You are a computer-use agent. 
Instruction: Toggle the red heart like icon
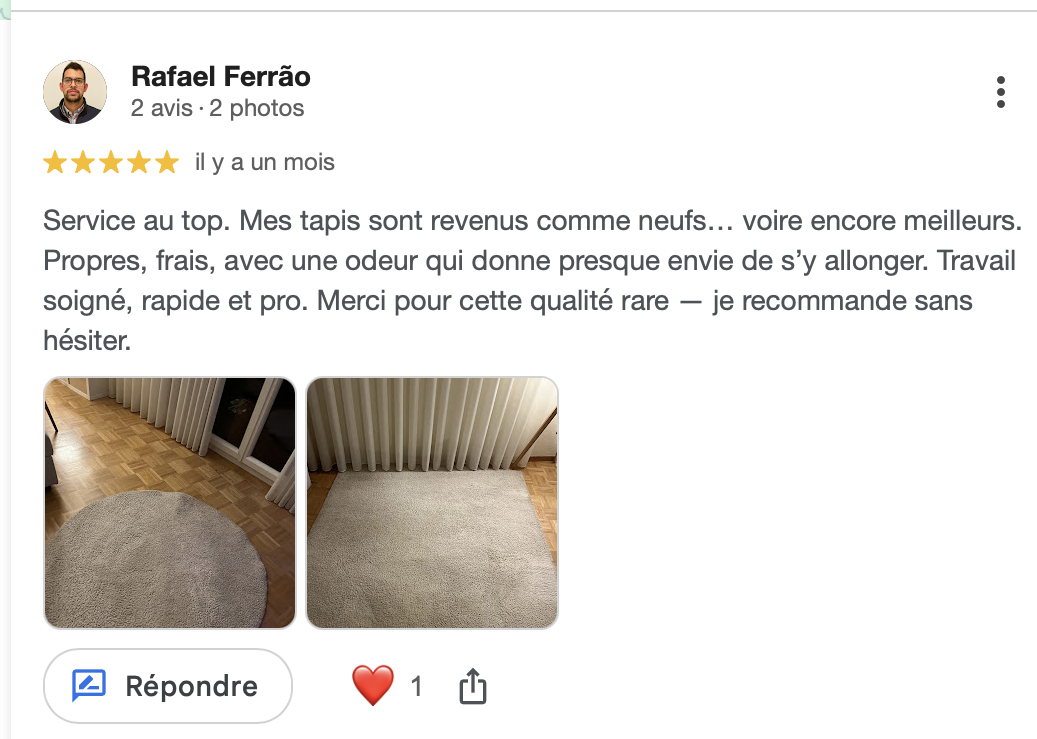pos(373,686)
